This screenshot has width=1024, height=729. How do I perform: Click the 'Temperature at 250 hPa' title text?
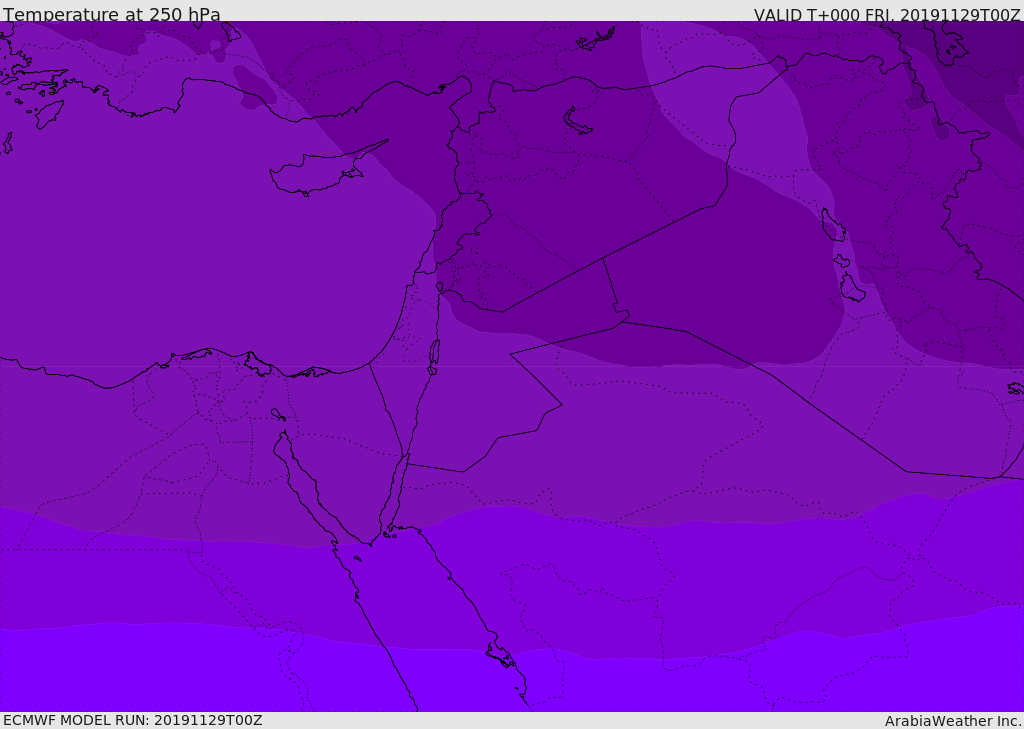point(112,14)
